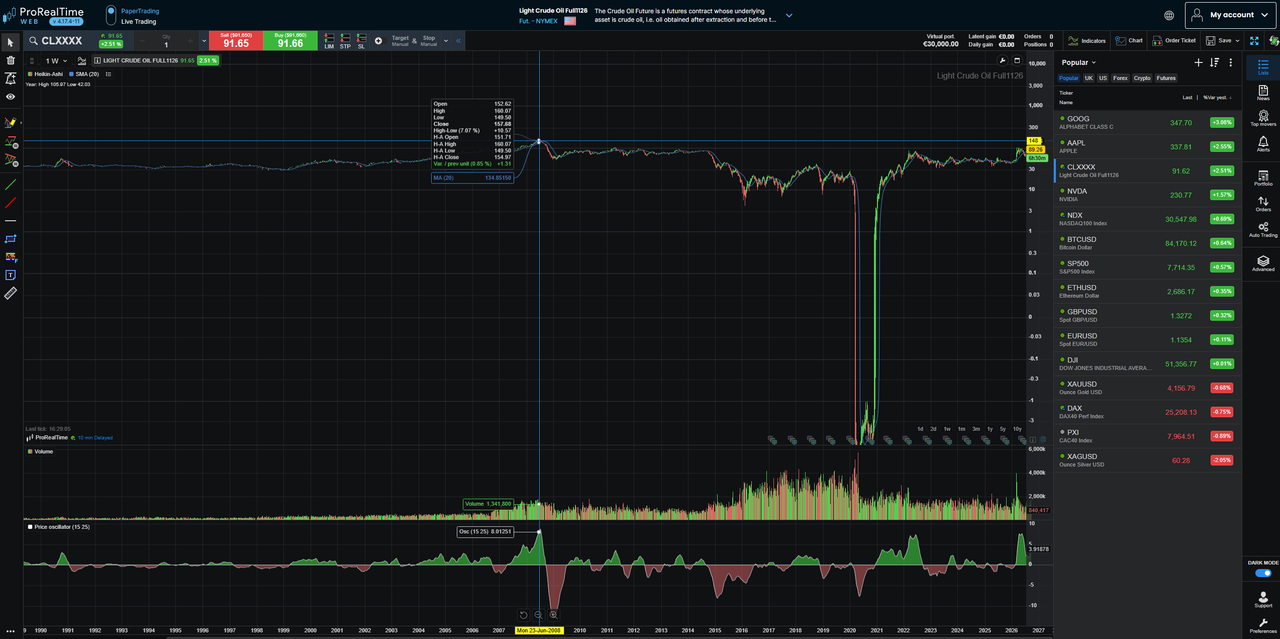Image resolution: width=1280 pixels, height=639 pixels.
Task: Select the Forex list tab
Action: [1120, 78]
